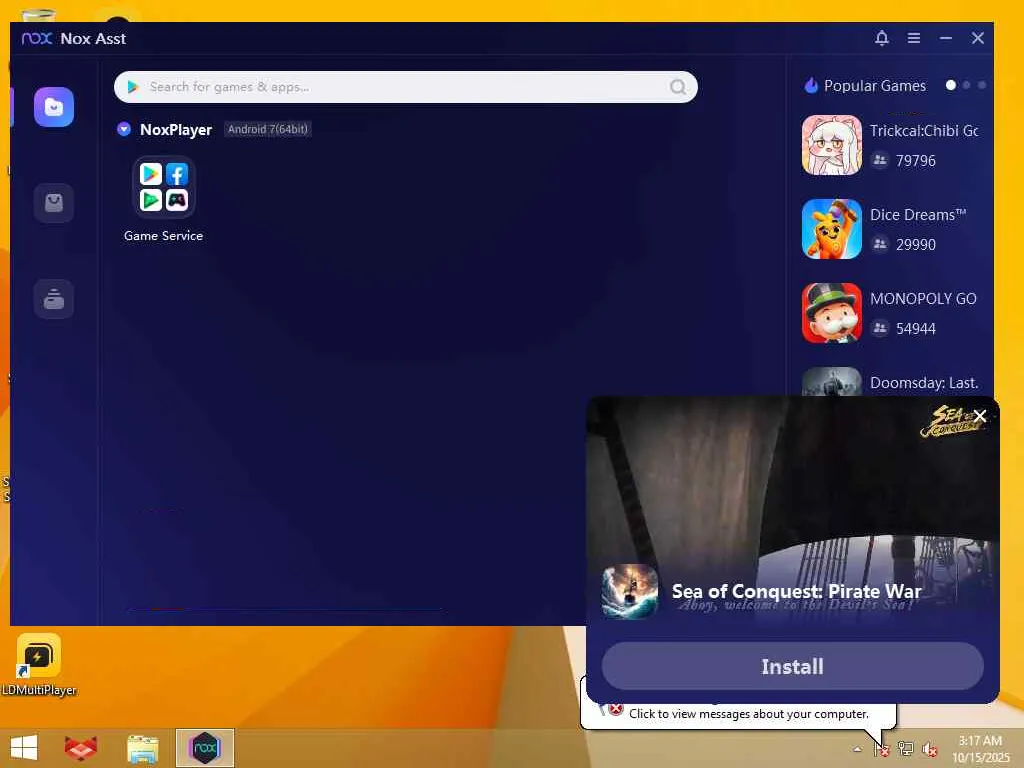
Task: Open the Windows Start button
Action: point(24,748)
